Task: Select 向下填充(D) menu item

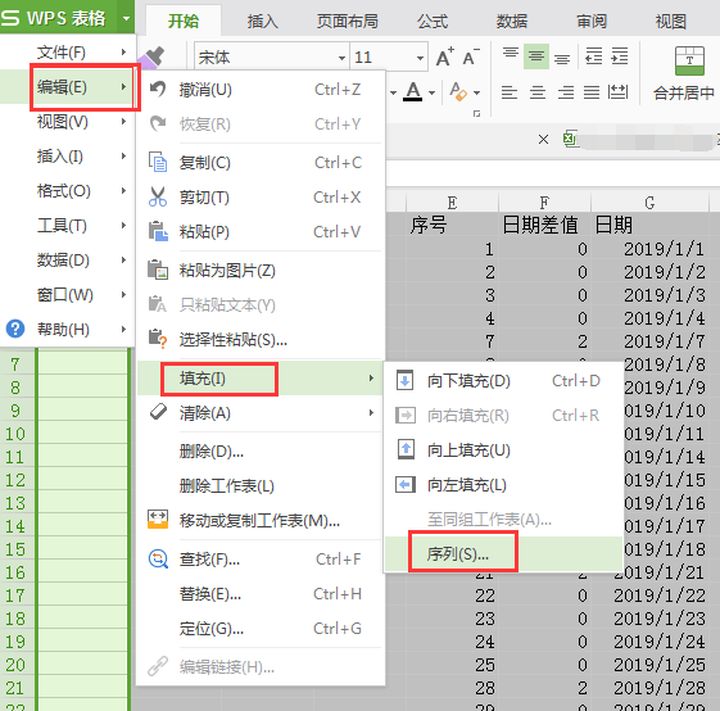Action: tap(503, 380)
